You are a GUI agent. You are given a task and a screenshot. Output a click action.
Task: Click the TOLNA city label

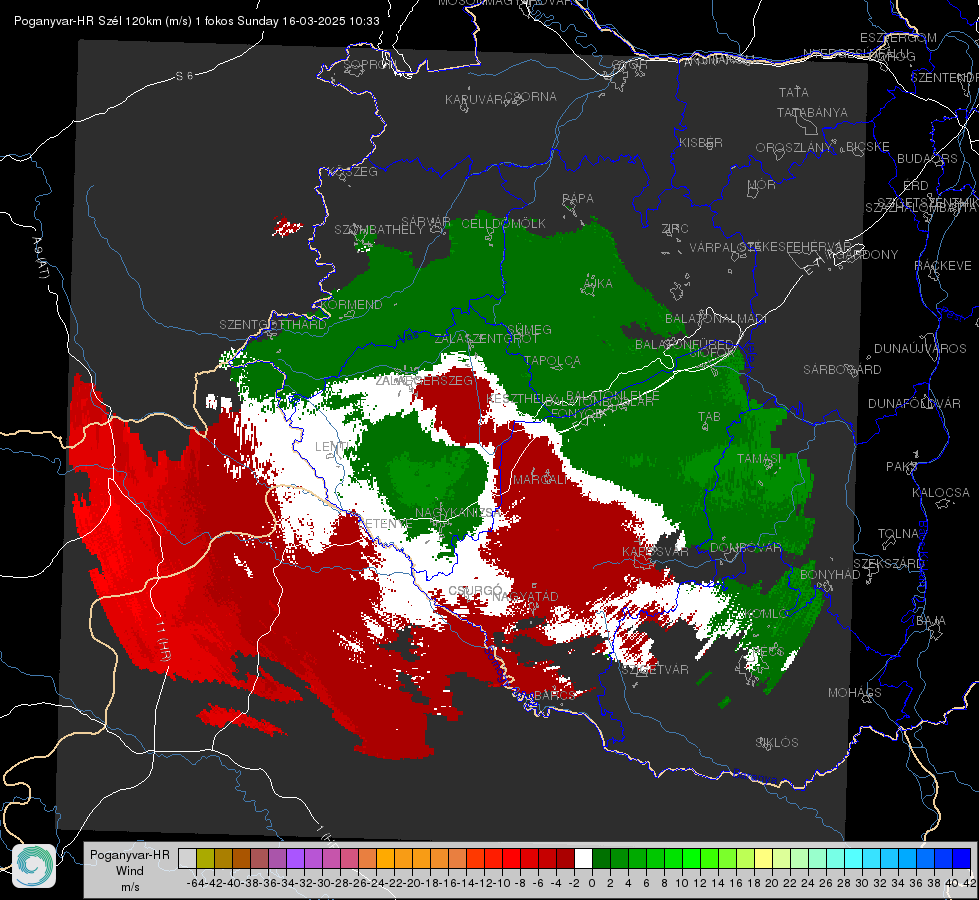coord(898,534)
